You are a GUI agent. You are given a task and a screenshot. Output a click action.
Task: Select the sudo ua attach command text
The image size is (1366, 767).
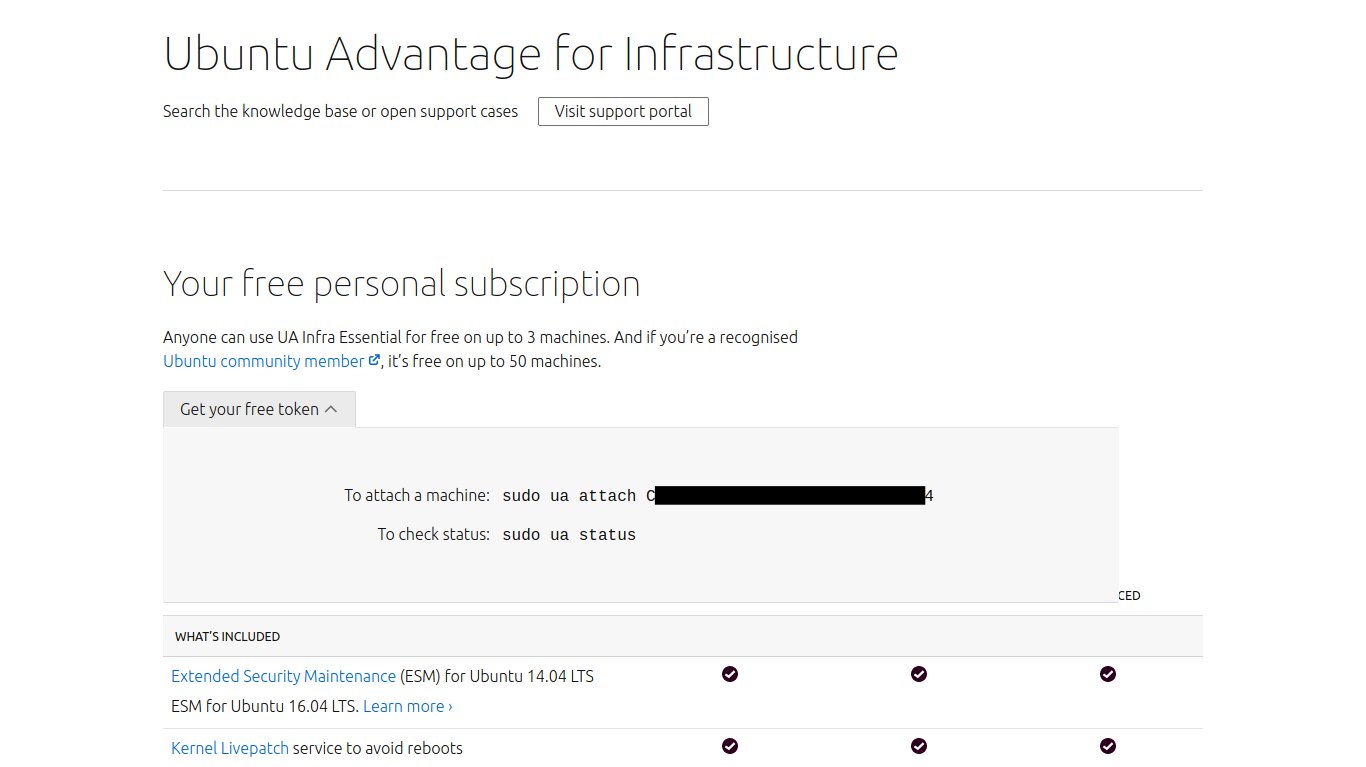click(718, 496)
